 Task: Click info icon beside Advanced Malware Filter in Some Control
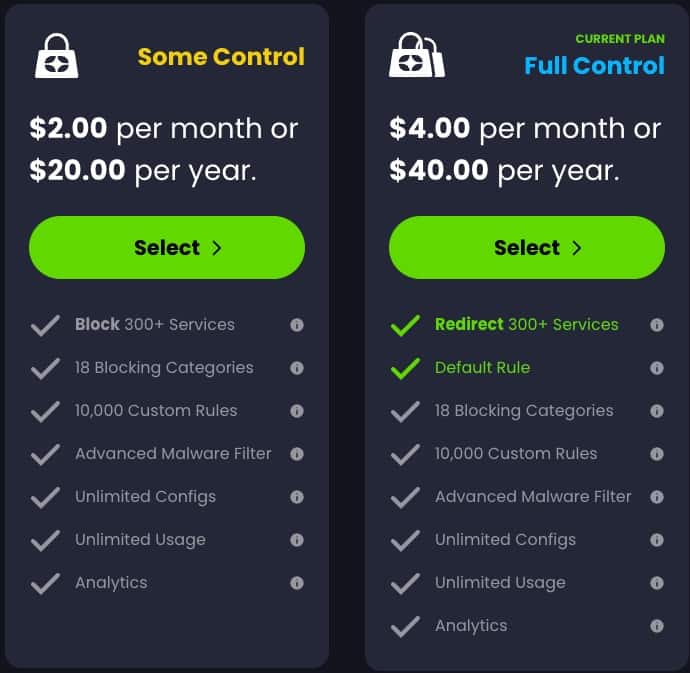pyautogui.click(x=297, y=454)
